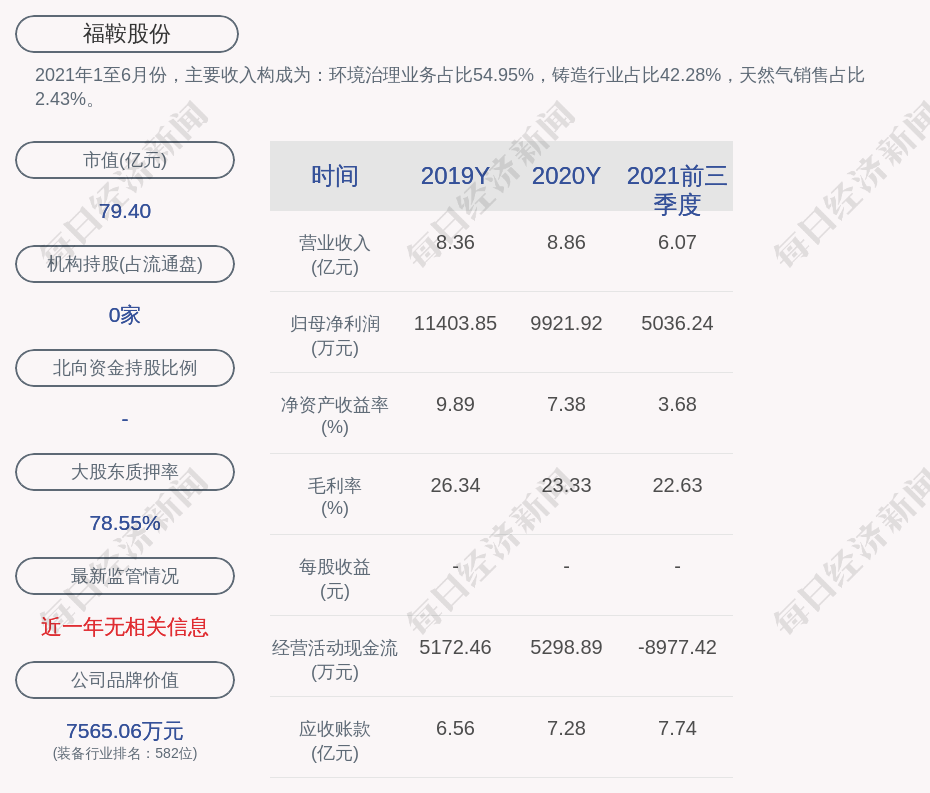Screen dimensions: 930x793
Task: Click the 2021前三季度 column header
Action: click(x=677, y=190)
